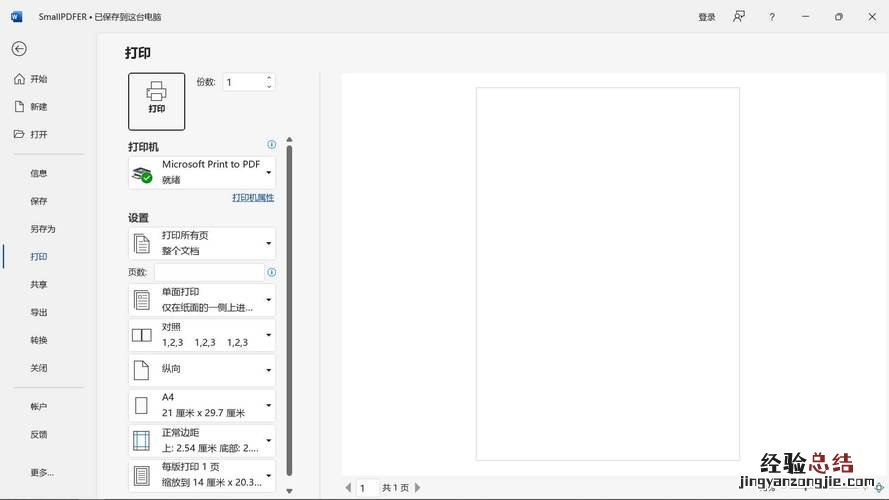Select 转换 in the sidebar
Viewport: 889px width, 500px height.
[39, 340]
